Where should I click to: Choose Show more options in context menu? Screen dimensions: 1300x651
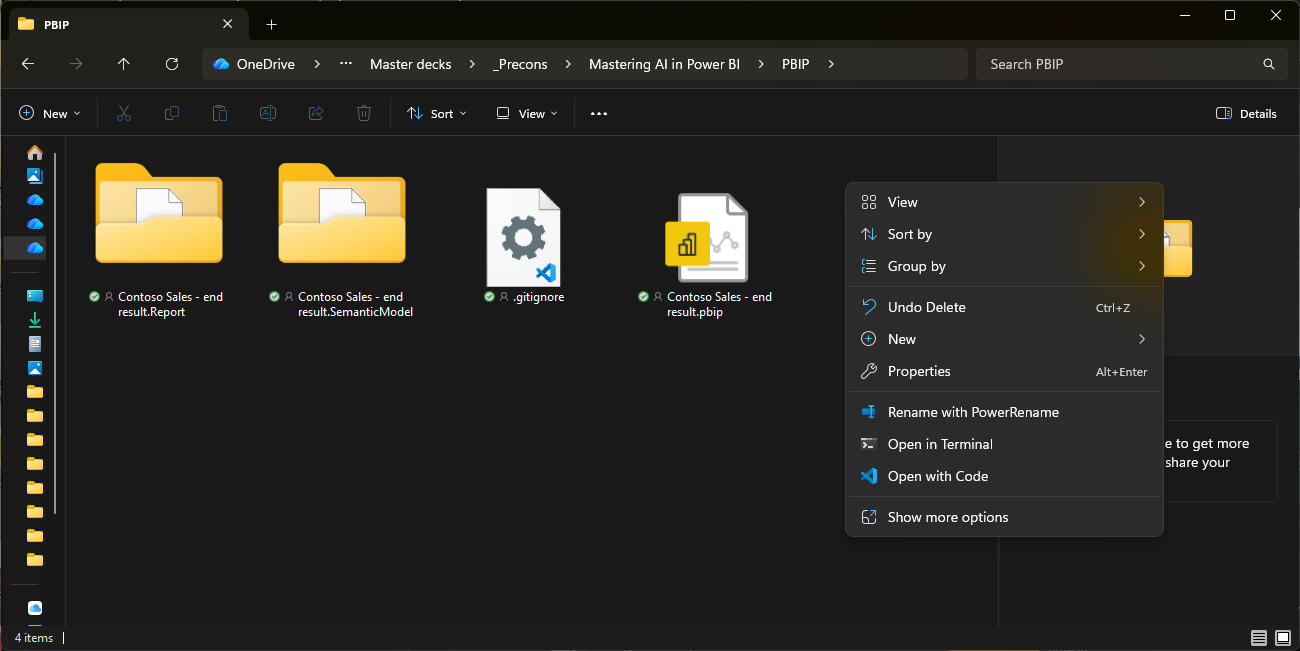pyautogui.click(x=947, y=517)
